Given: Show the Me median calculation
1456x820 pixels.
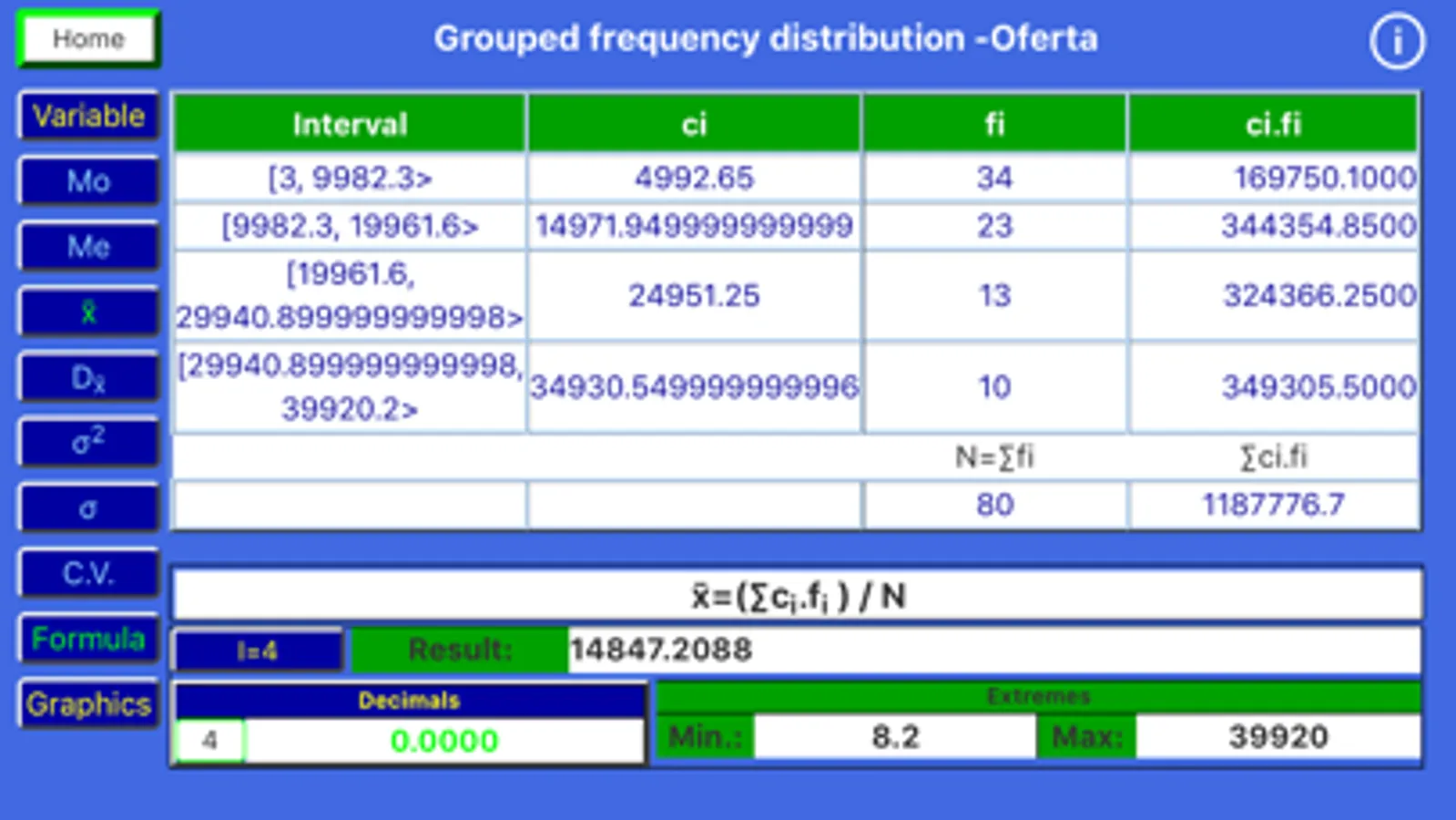Looking at the screenshot, I should 88,246.
